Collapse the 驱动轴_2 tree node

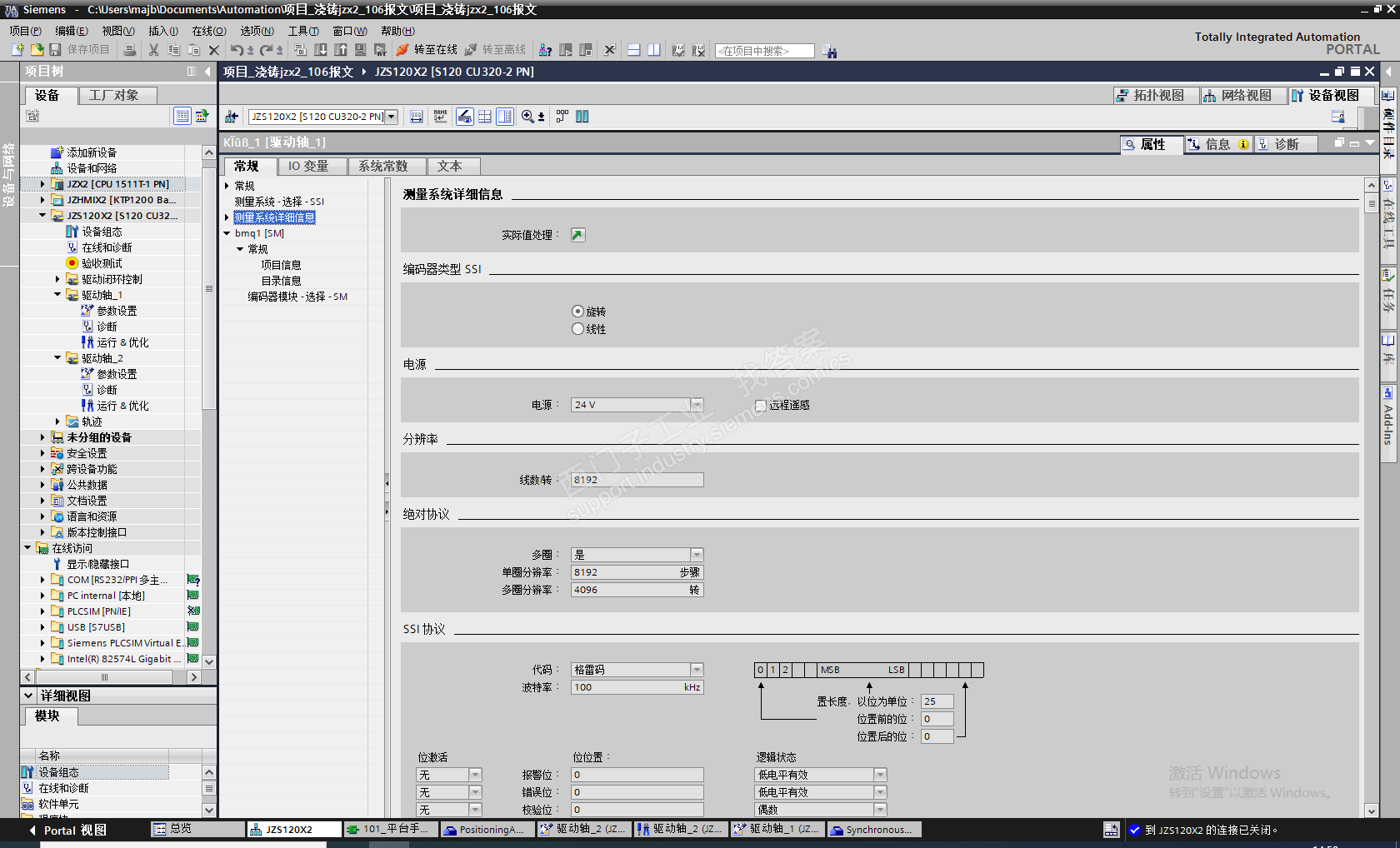(x=57, y=358)
